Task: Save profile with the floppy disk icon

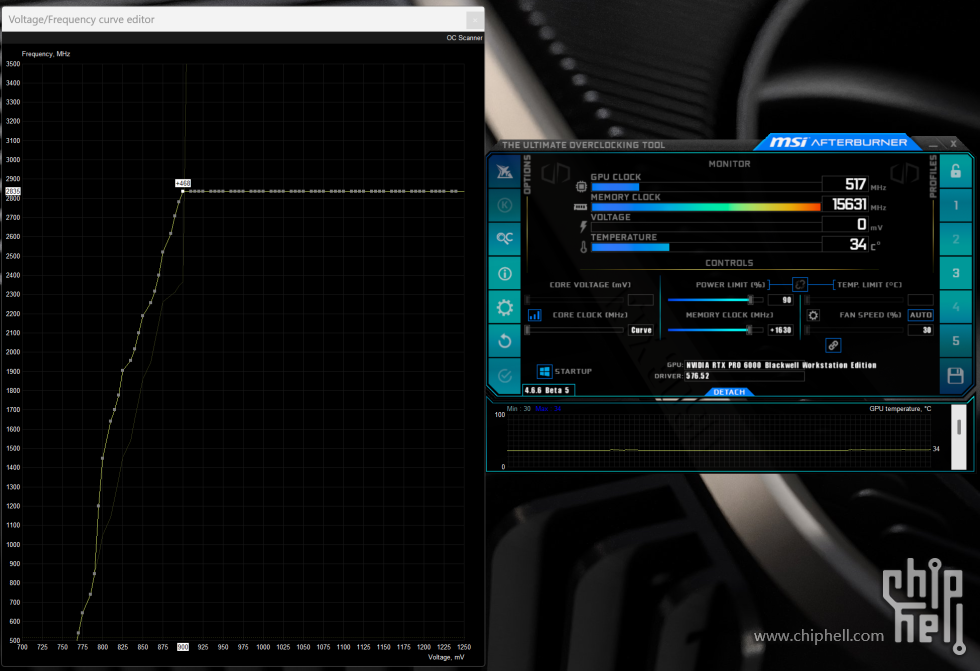Action: click(956, 375)
